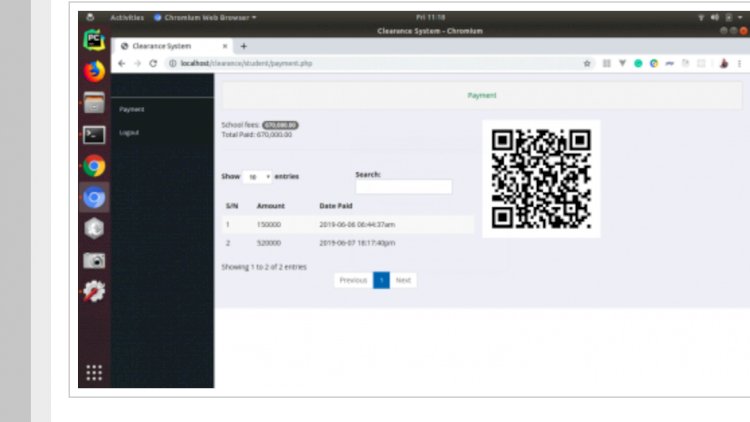Click the Previous pagination button
The image size is (750, 422).
coord(353,280)
